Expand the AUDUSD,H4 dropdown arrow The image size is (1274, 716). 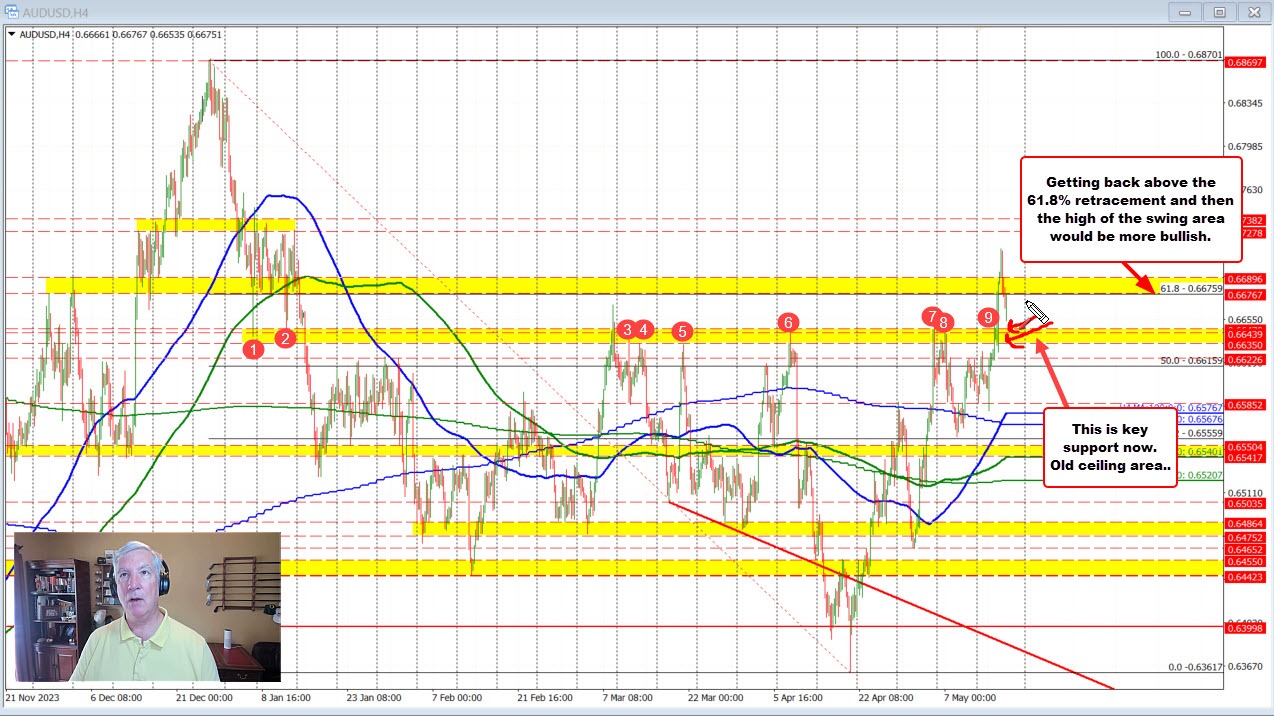point(10,33)
